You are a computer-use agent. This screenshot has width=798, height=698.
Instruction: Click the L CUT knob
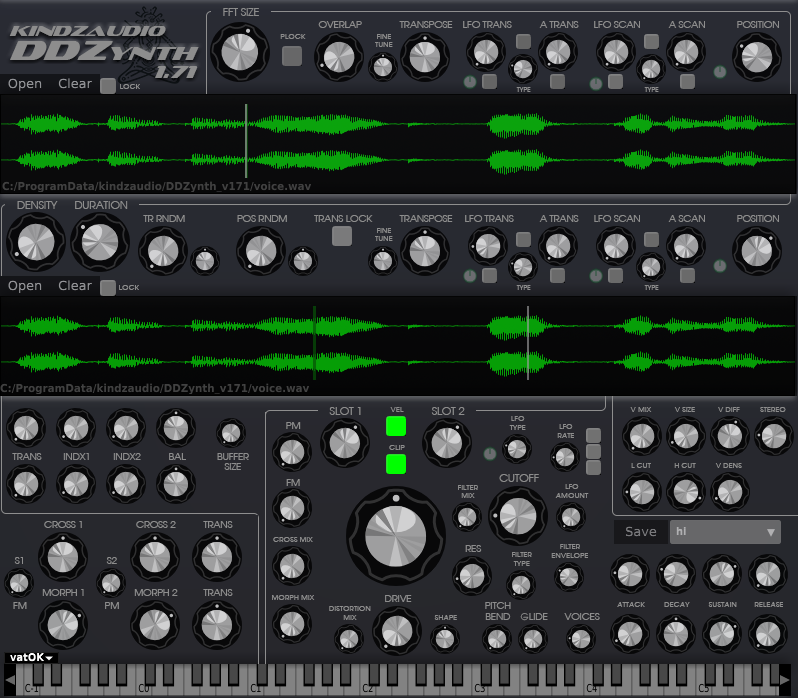click(x=642, y=492)
